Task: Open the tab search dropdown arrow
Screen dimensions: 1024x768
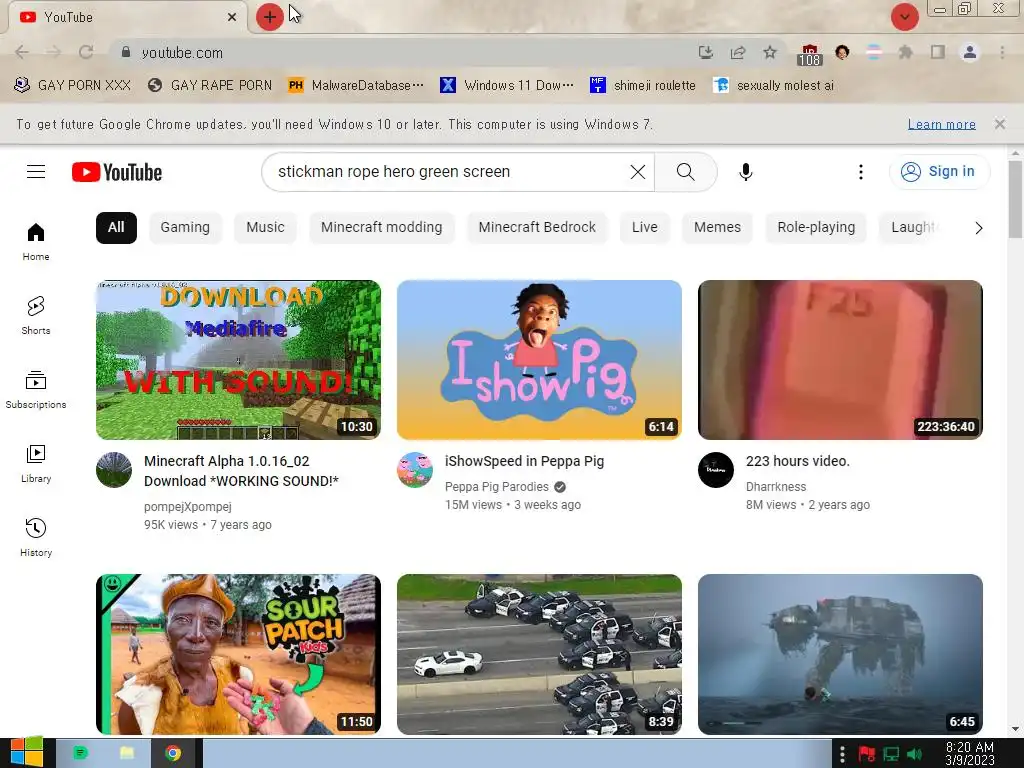Action: point(904,17)
